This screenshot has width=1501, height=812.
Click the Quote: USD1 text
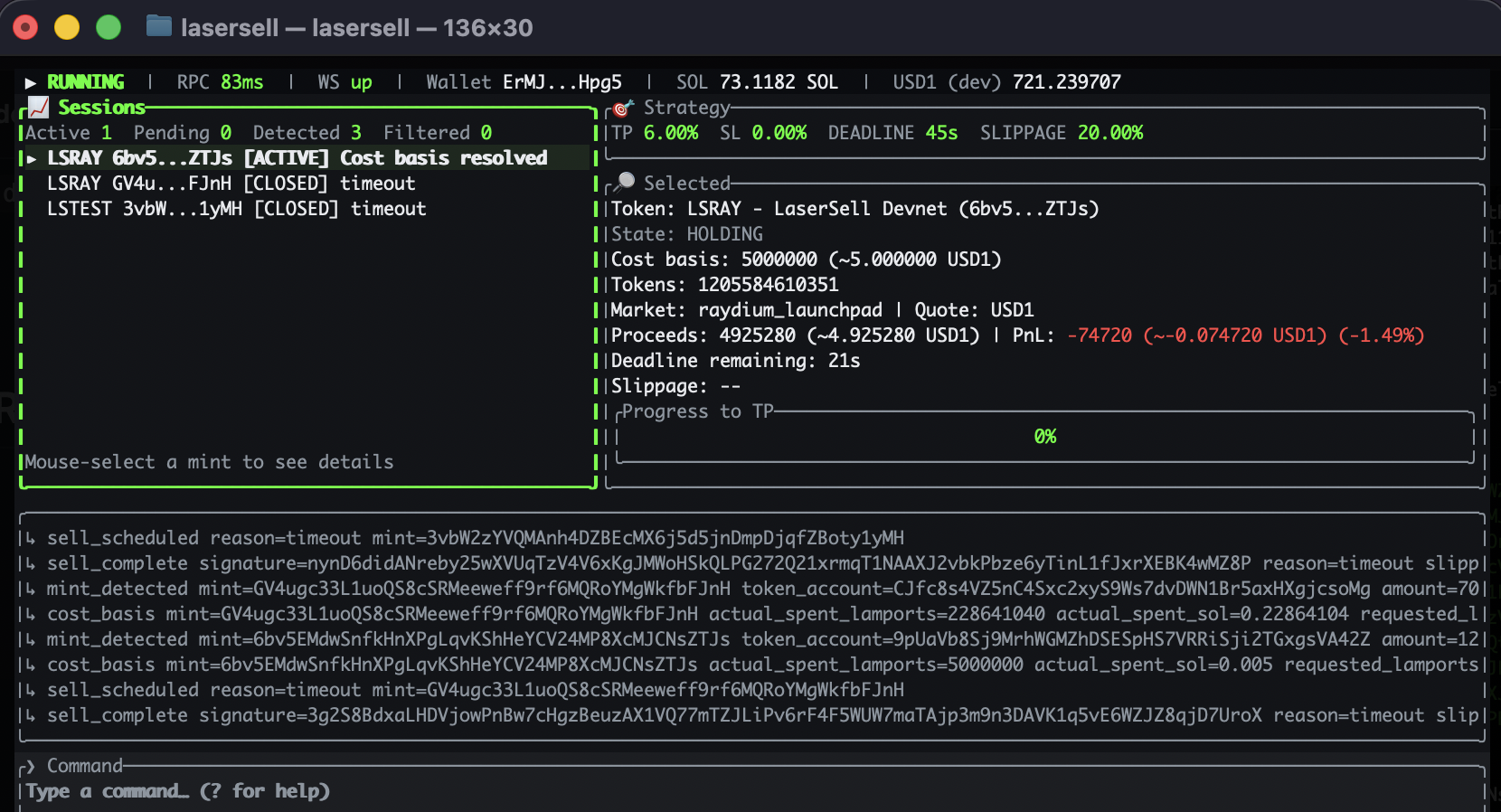tap(975, 310)
